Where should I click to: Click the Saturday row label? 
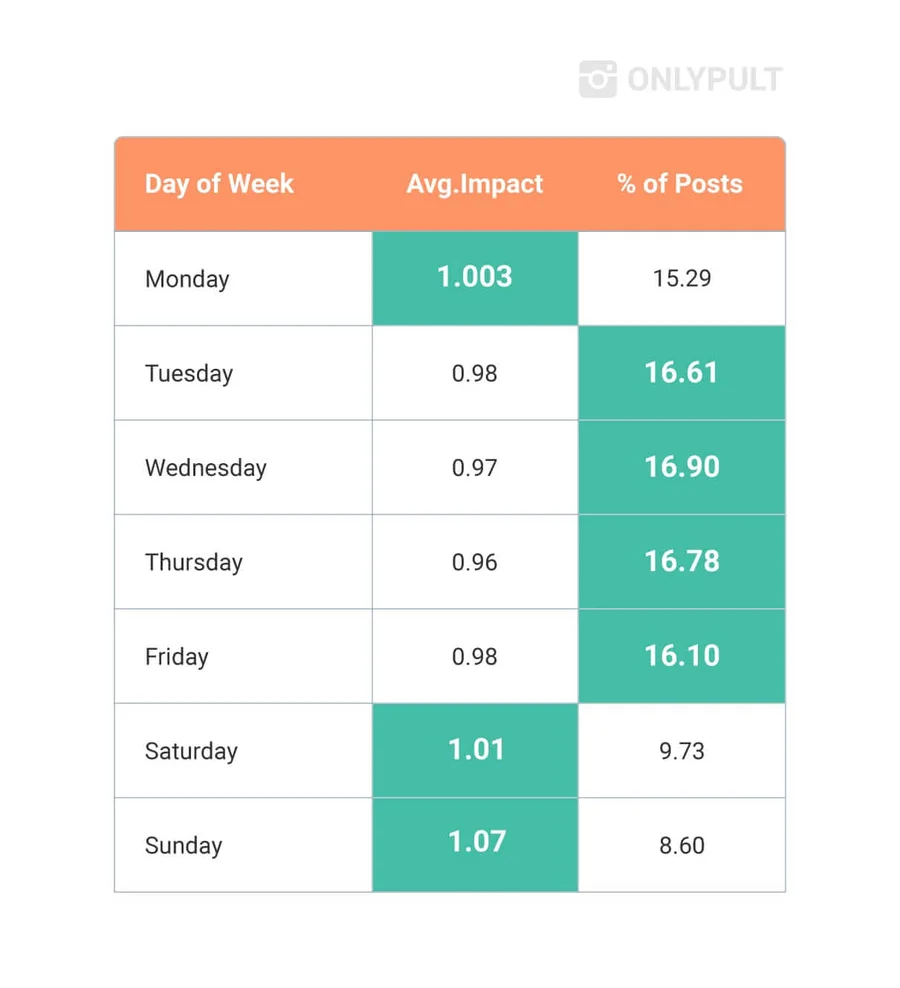(x=191, y=751)
